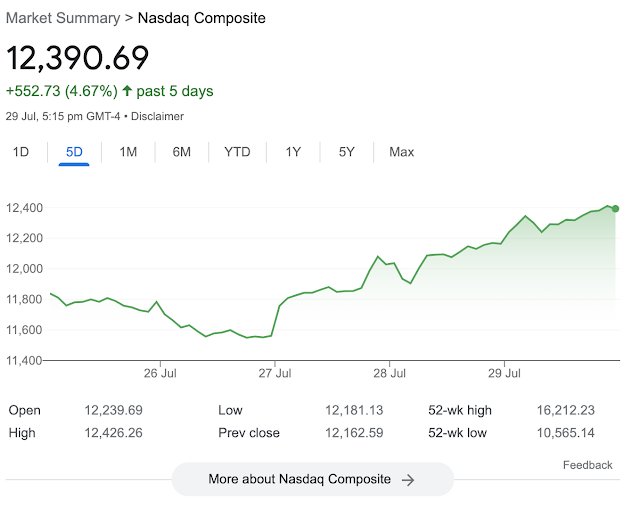Select the YTD tab
640x508 pixels.
(x=237, y=152)
